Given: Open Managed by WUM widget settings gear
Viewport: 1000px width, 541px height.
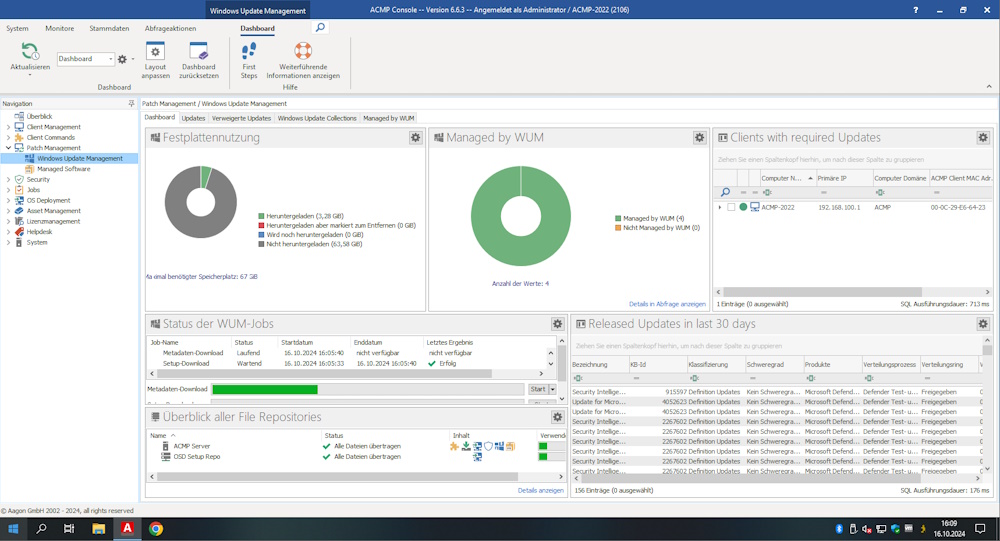Looking at the screenshot, I should coord(700,137).
